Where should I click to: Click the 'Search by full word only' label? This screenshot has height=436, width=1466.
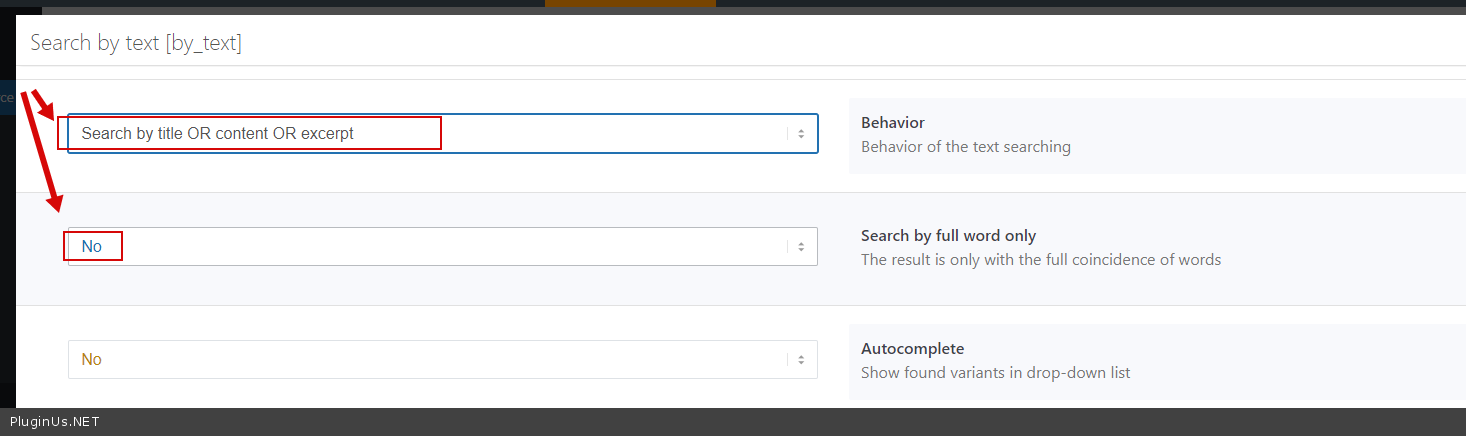pyautogui.click(x=948, y=236)
